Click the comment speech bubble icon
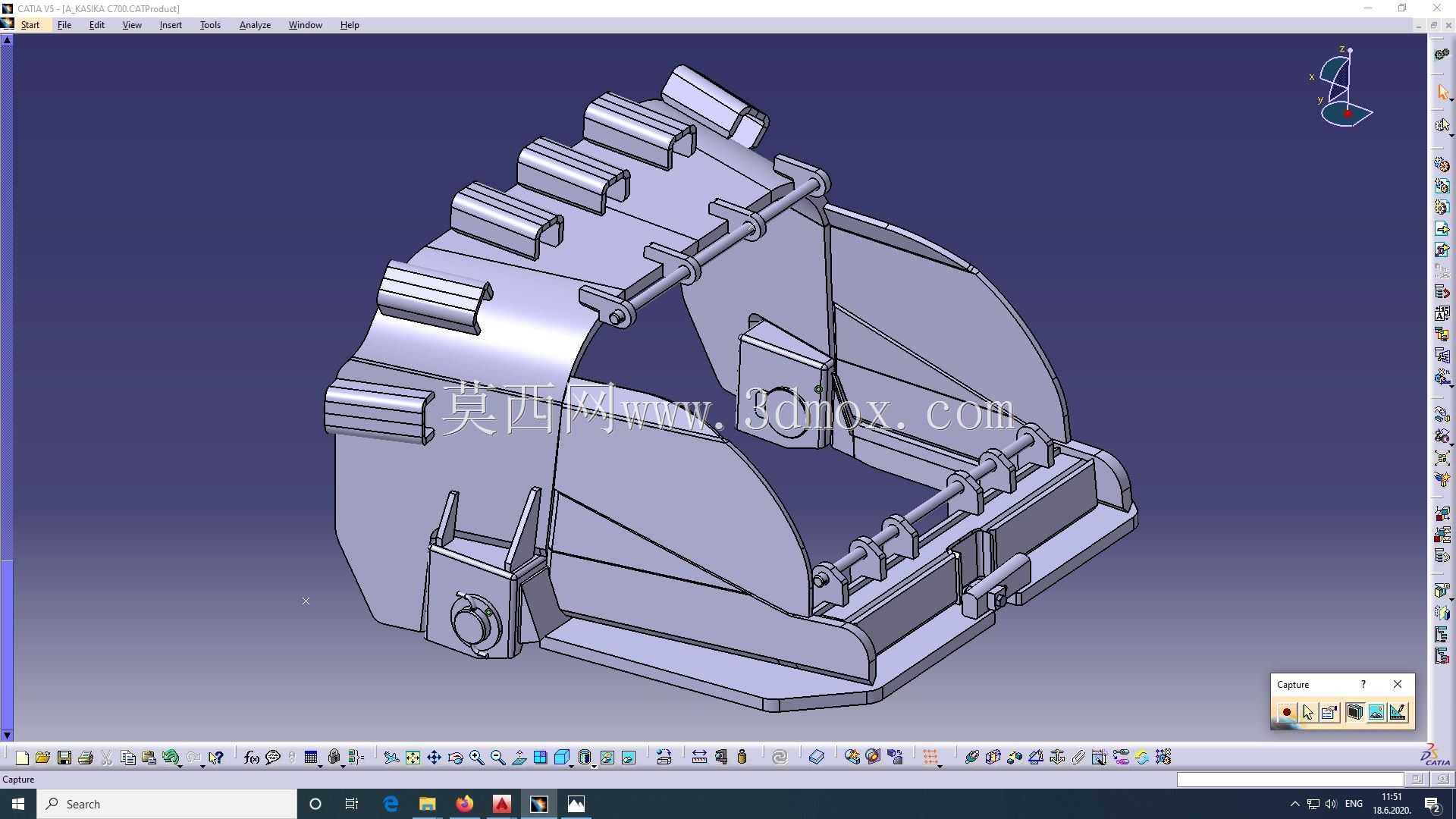The width and height of the screenshot is (1456, 819). pos(273,757)
